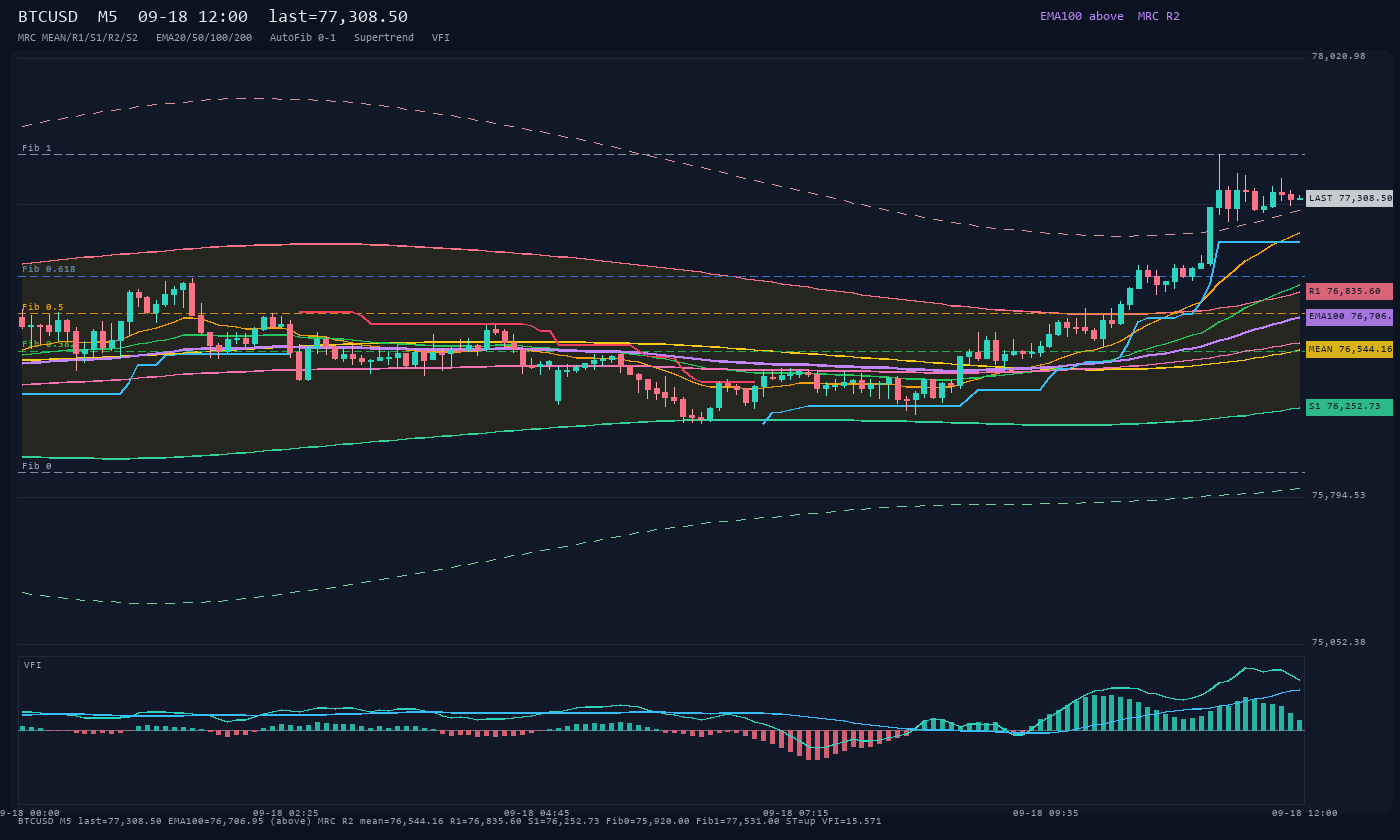Click the 'VFI' label in the indicator legend

pos(441,37)
